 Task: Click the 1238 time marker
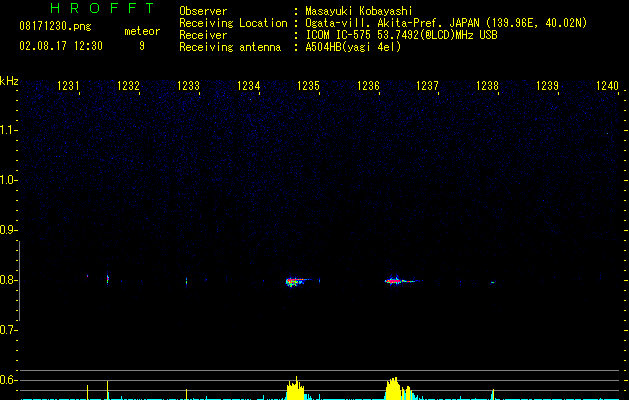pos(487,86)
